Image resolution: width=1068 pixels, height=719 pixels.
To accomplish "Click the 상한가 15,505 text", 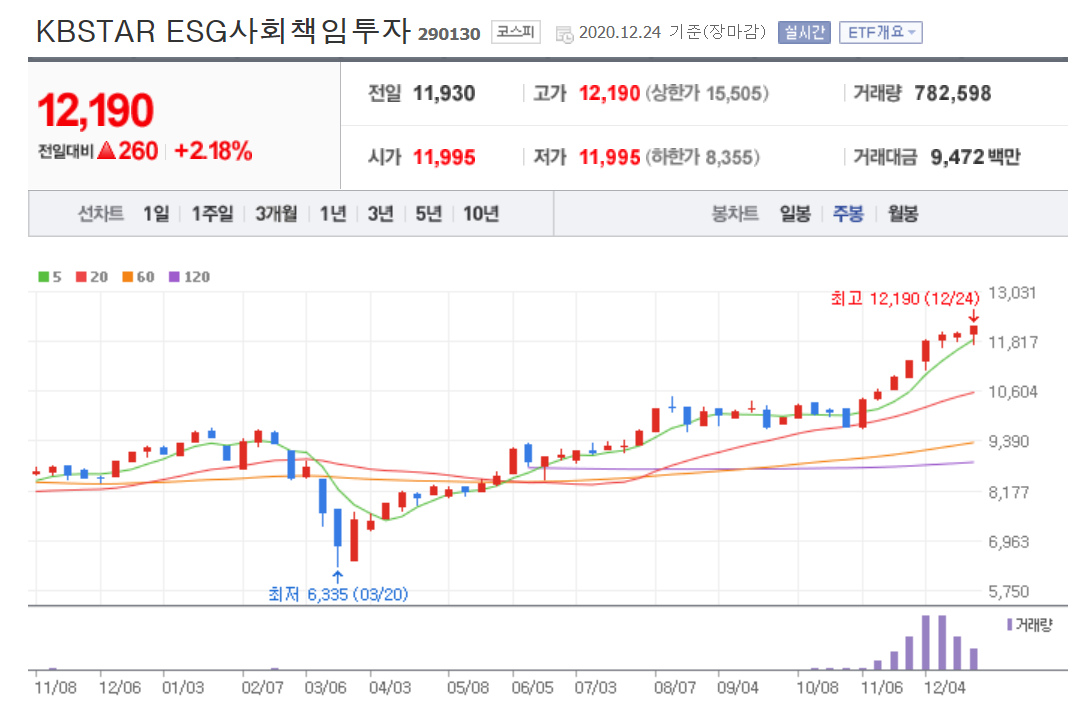I will [x=706, y=93].
